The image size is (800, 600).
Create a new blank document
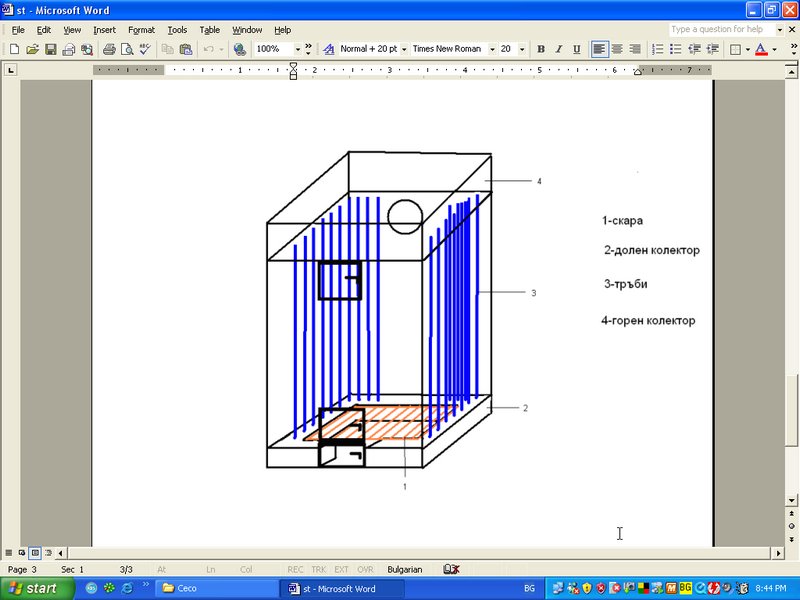[x=15, y=49]
